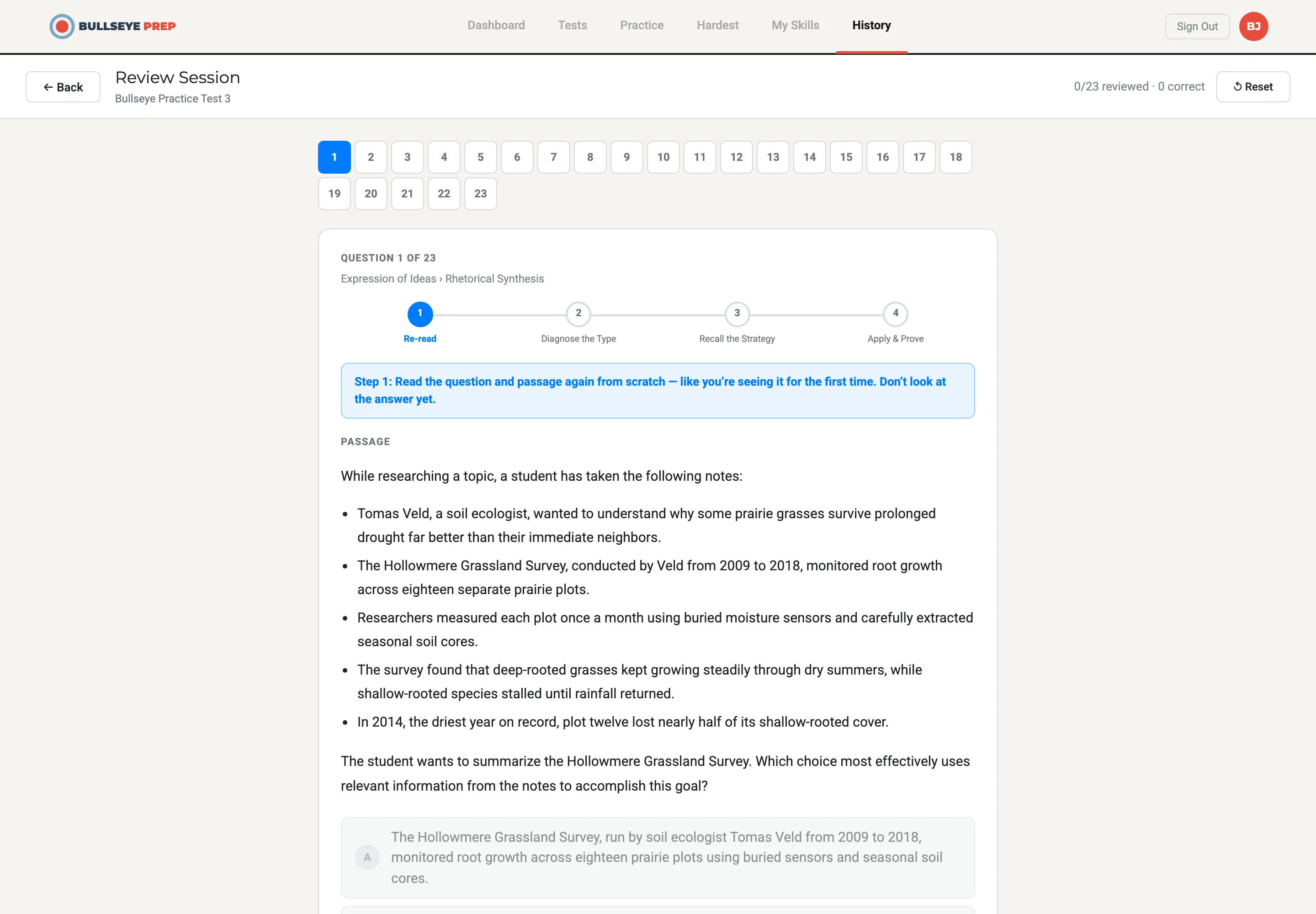Jump to question 12
Image resolution: width=1316 pixels, height=914 pixels.
tap(737, 157)
